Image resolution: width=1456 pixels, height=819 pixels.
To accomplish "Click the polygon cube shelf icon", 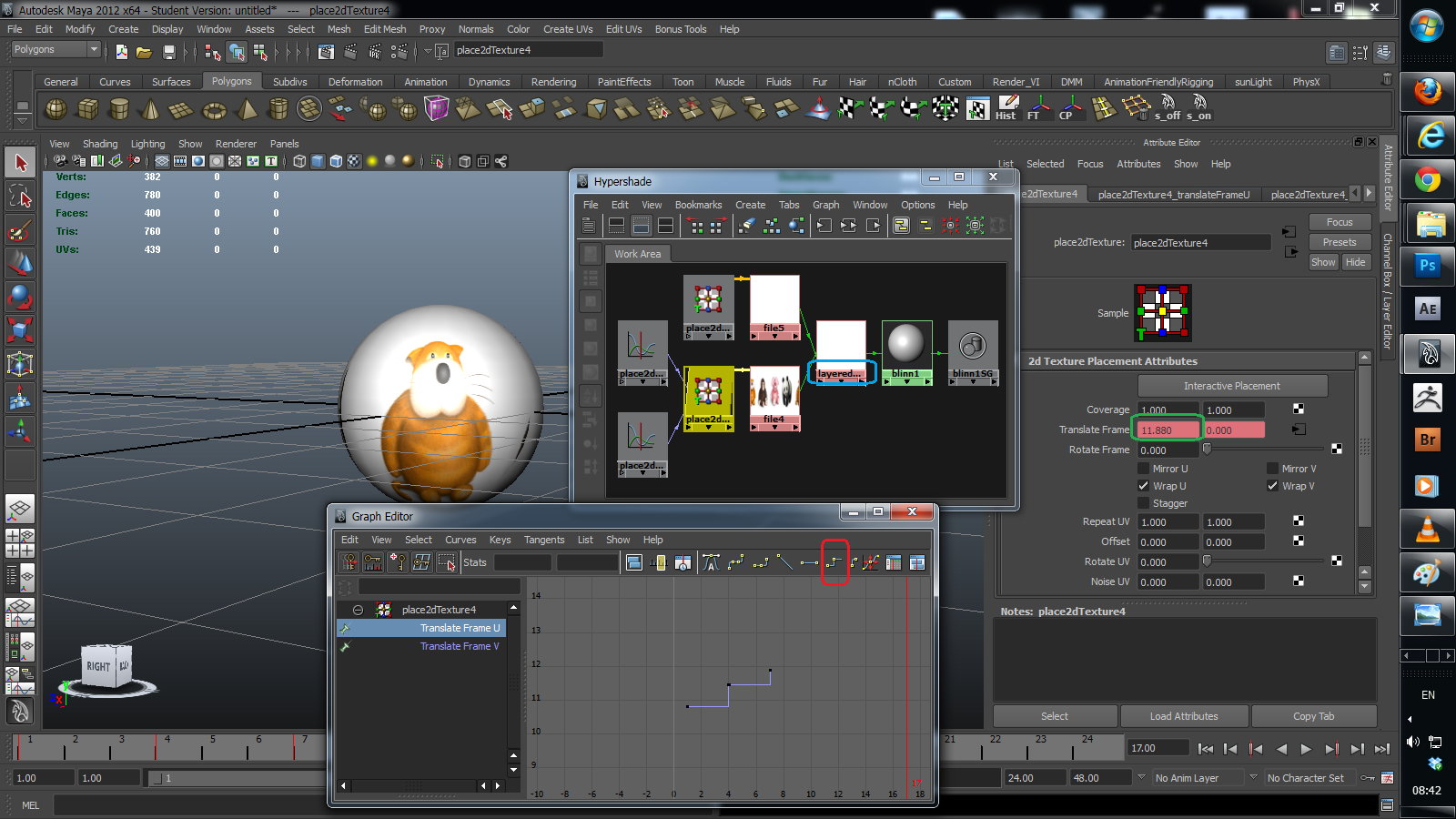I will [x=88, y=110].
